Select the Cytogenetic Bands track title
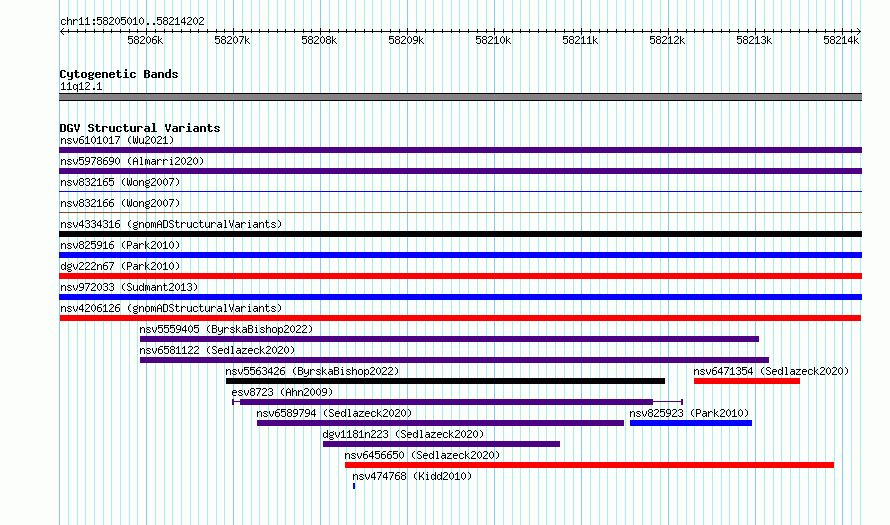The height and width of the screenshot is (525, 890). click(119, 74)
